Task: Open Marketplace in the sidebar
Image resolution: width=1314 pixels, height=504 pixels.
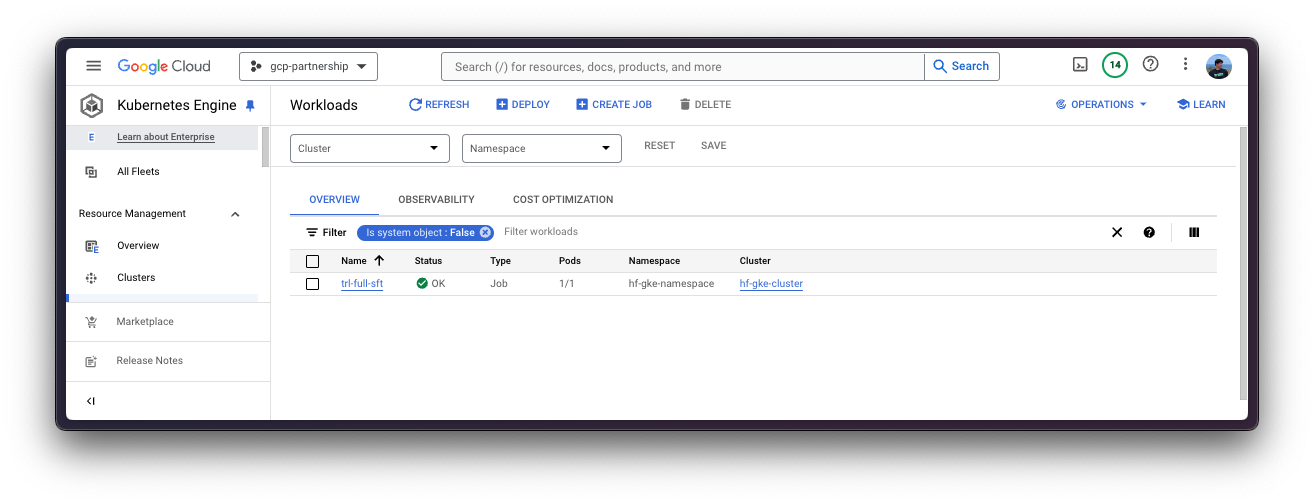Action: 145,322
